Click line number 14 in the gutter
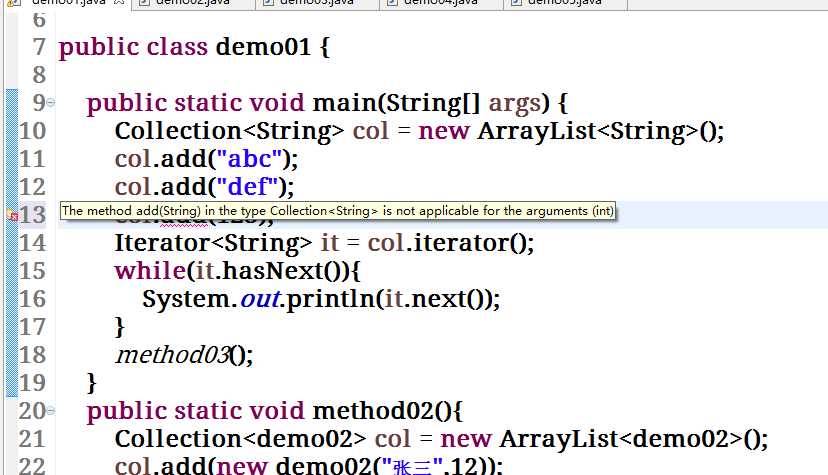Image resolution: width=828 pixels, height=475 pixels. pyautogui.click(x=32, y=243)
